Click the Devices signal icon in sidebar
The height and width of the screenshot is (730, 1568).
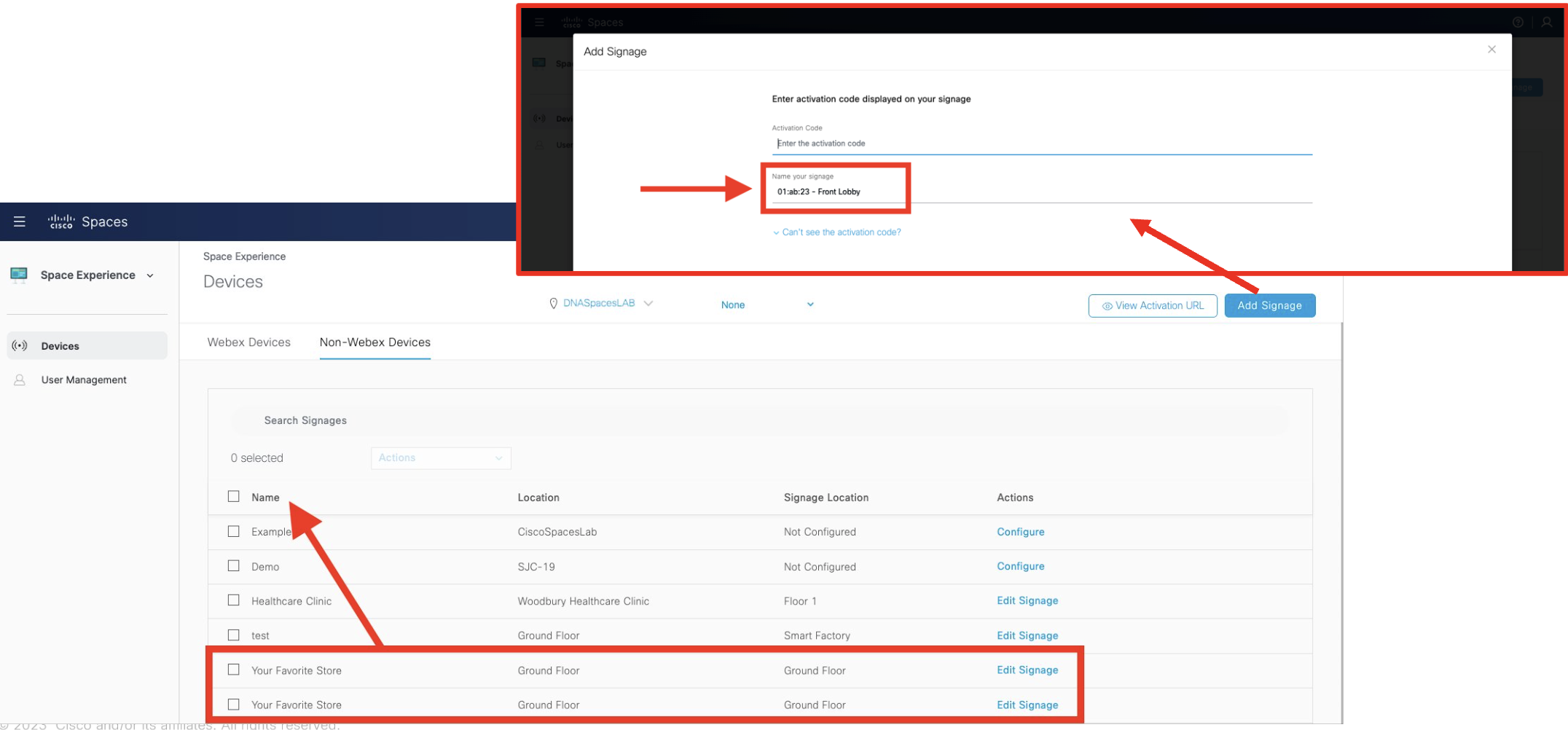tap(20, 345)
